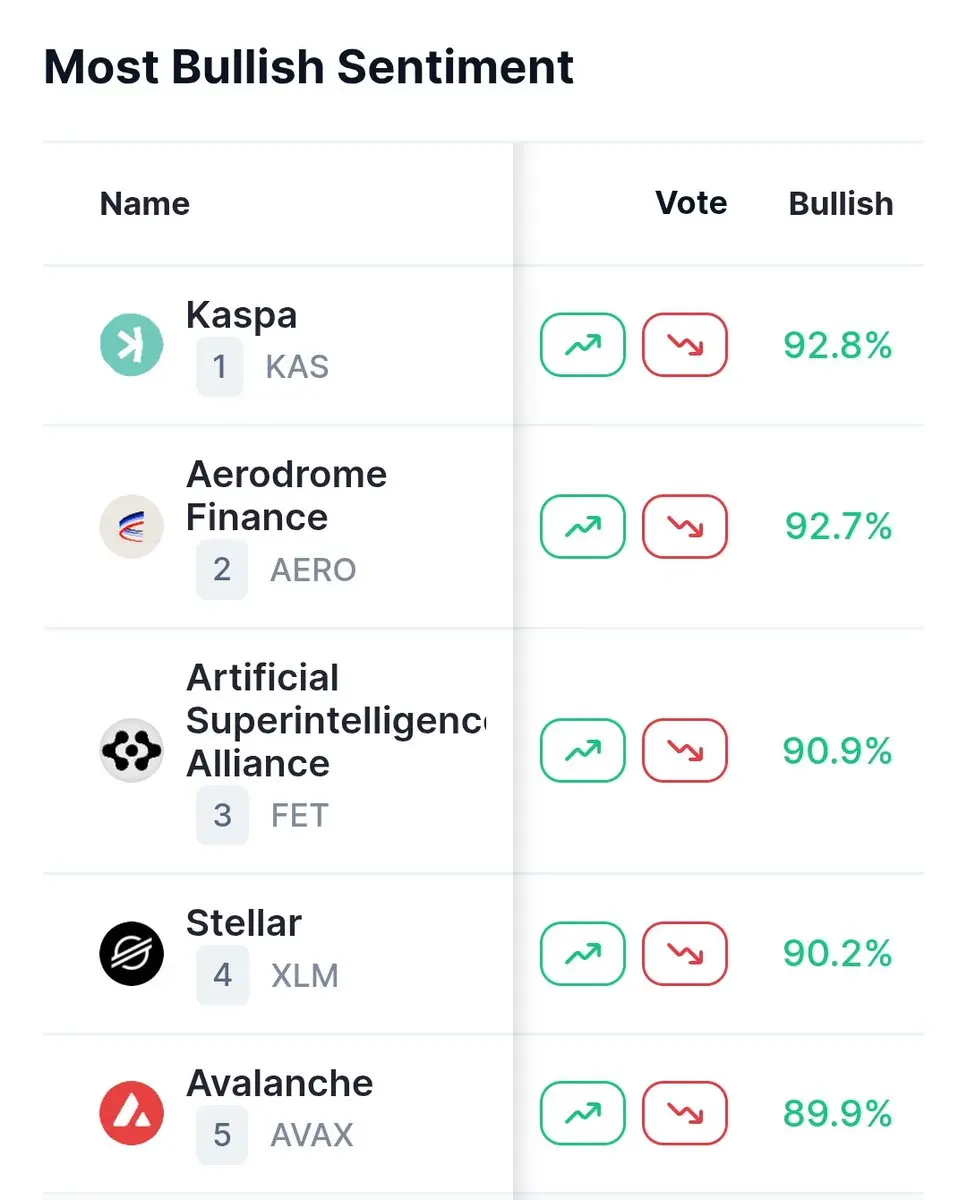
Task: Vote bearish on Stellar XLM
Action: pos(685,954)
